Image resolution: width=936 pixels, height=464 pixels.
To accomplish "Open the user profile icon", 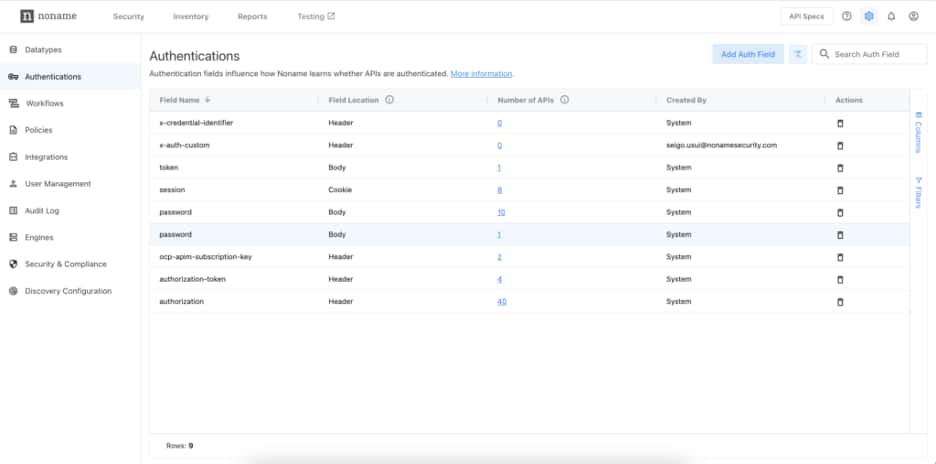I will click(x=913, y=16).
